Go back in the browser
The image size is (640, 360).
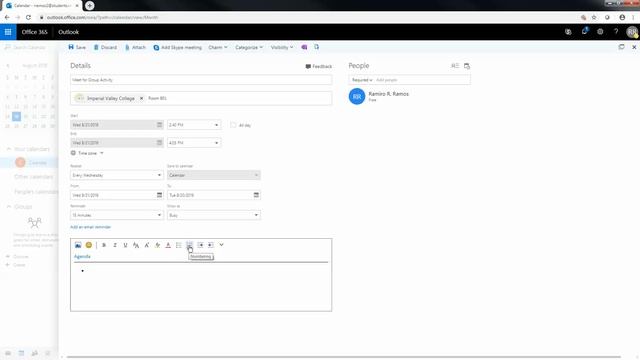(7, 17)
